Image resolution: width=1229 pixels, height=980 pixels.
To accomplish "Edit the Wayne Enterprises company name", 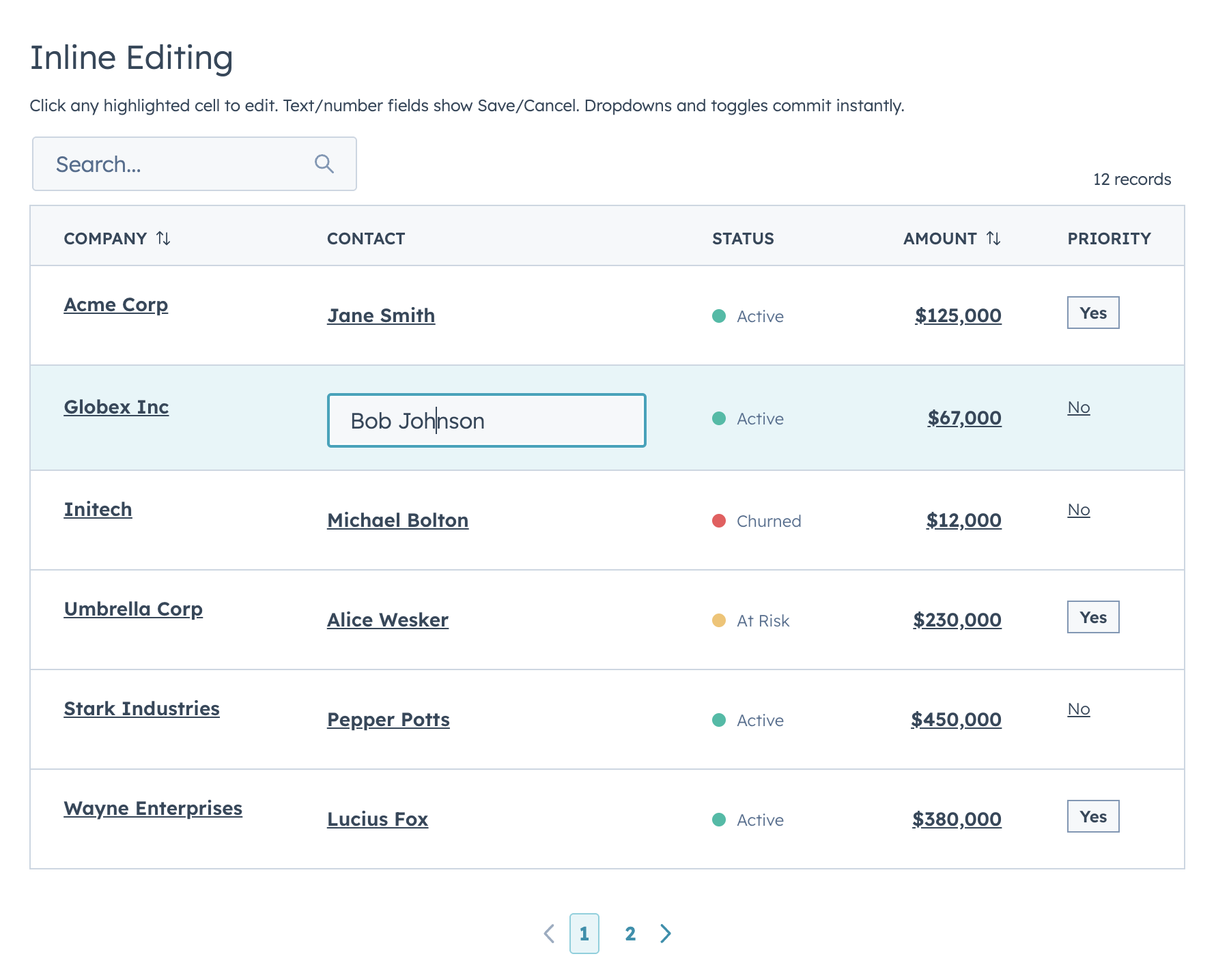I will (x=153, y=809).
